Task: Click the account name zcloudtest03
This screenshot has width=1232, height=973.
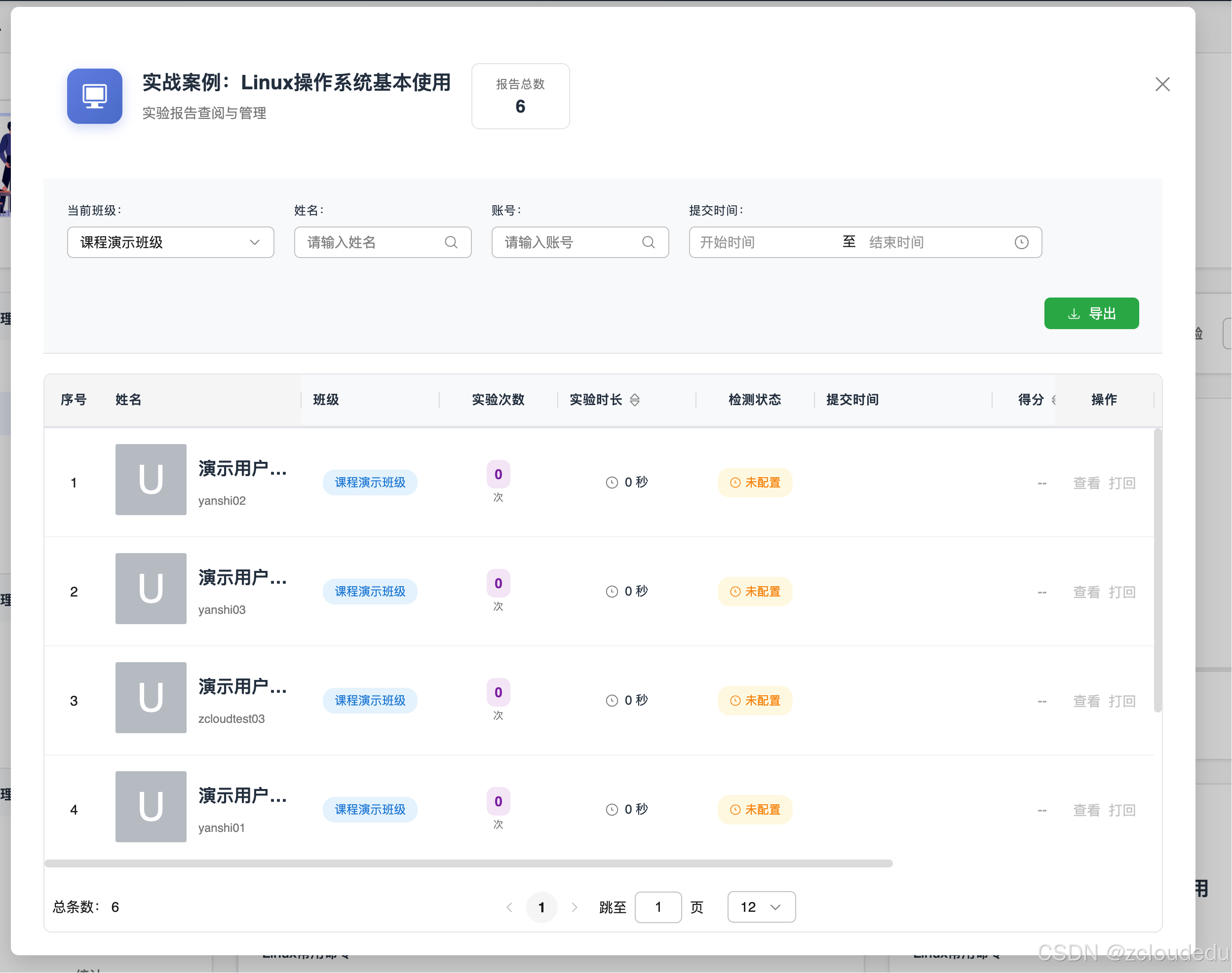Action: point(231,719)
